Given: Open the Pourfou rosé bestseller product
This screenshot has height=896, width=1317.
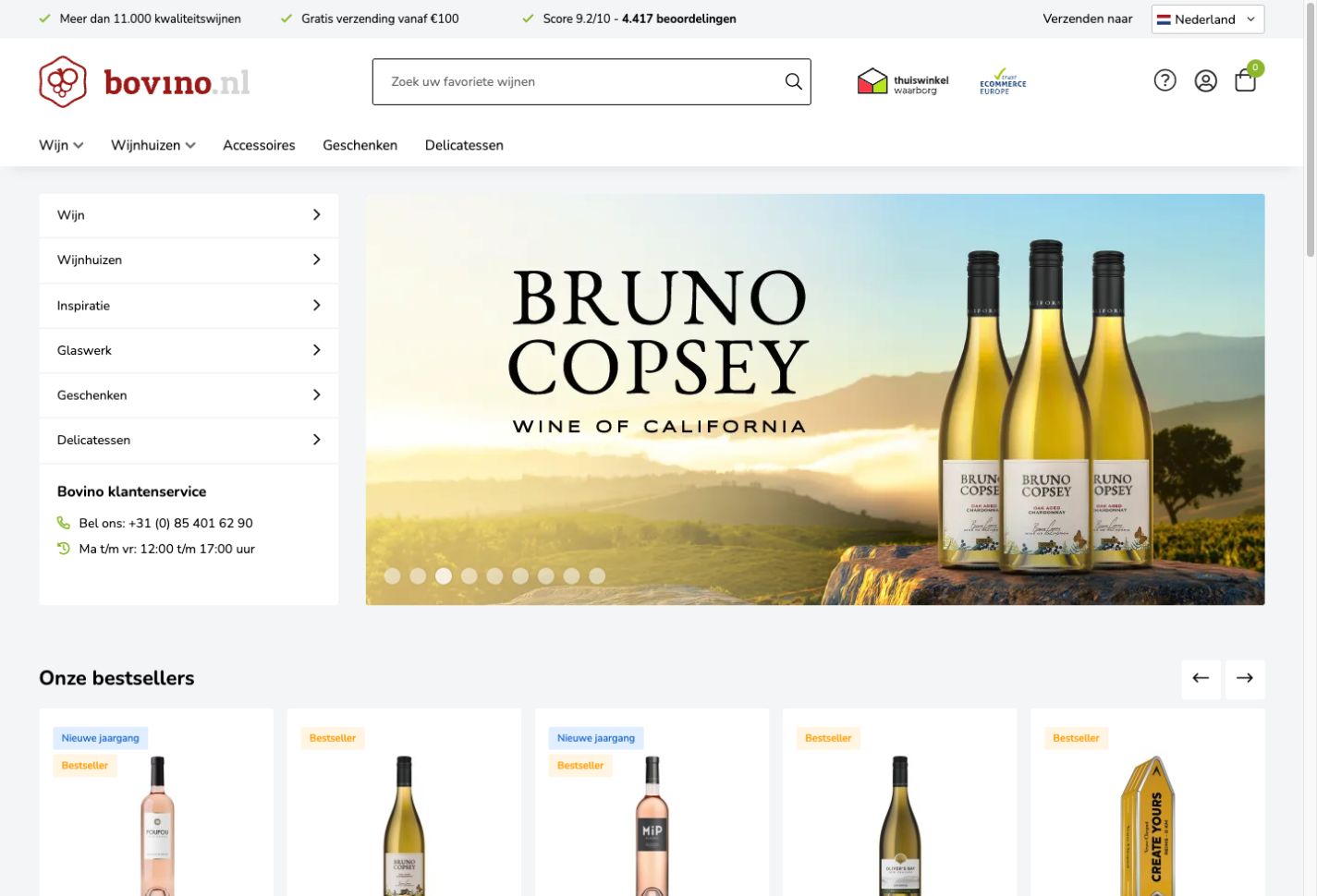Looking at the screenshot, I should [x=157, y=825].
